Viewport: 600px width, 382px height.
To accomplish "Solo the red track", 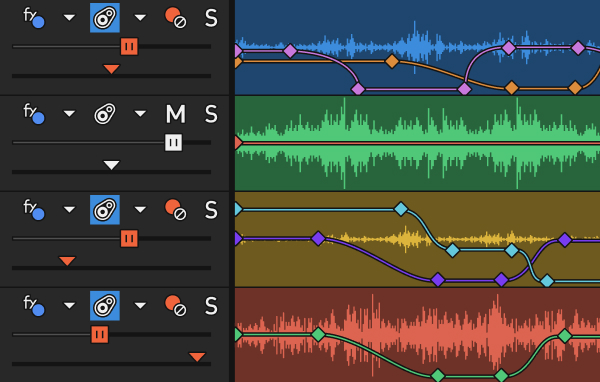I will (x=211, y=306).
